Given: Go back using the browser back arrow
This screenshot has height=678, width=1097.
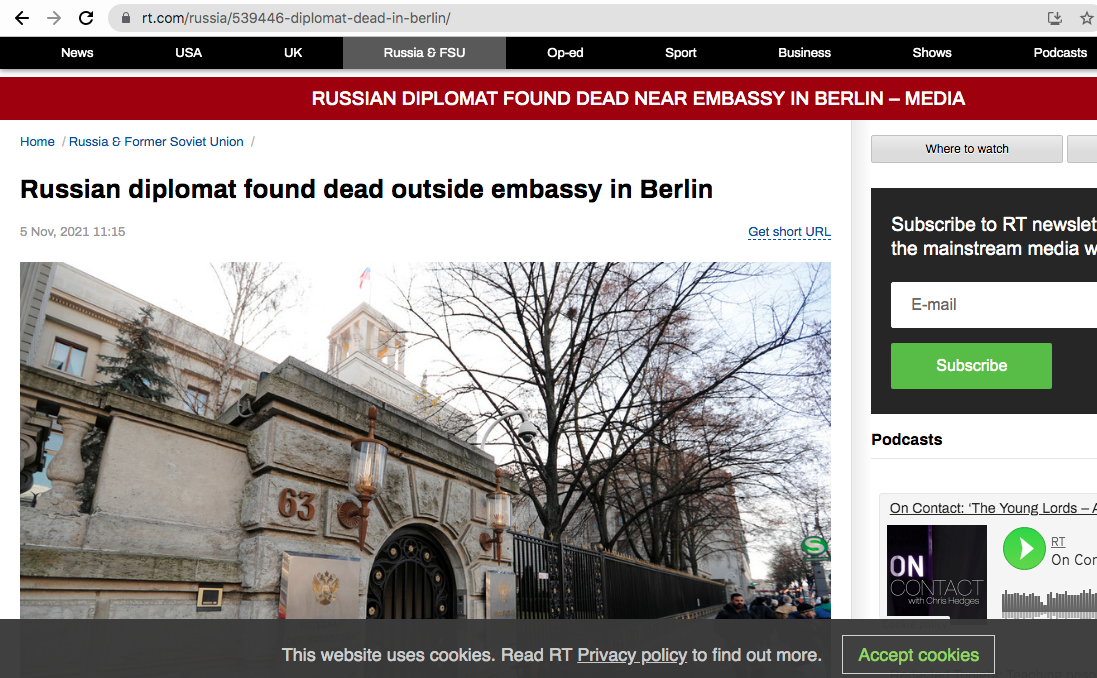Looking at the screenshot, I should pyautogui.click(x=22, y=18).
